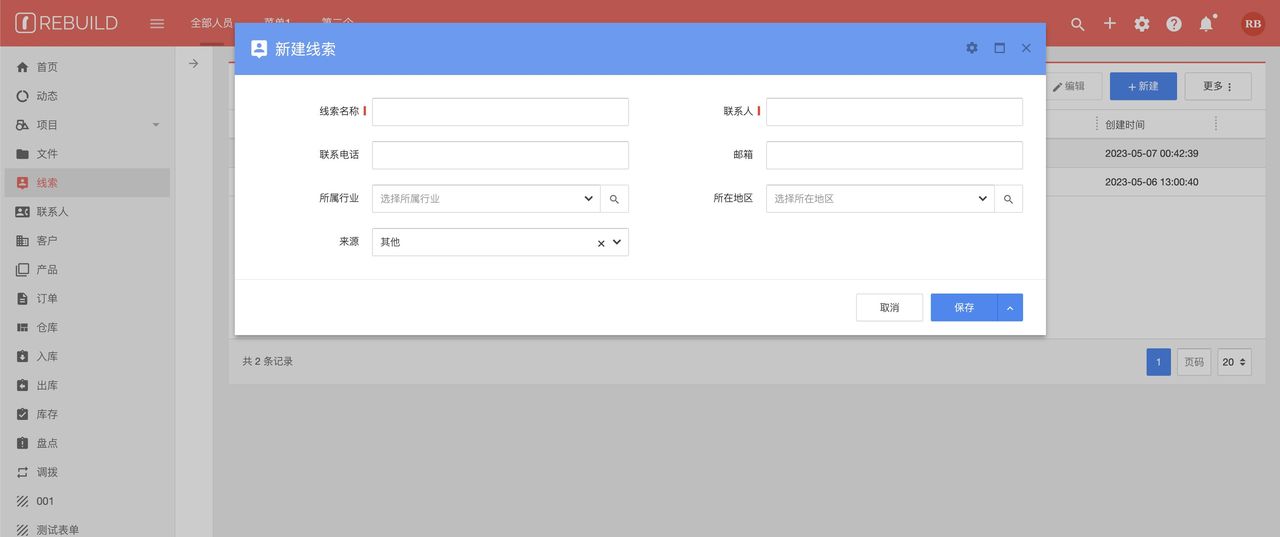This screenshot has height=537, width=1280.
Task: Click search icon beside 所在地区 field
Action: 1008,199
